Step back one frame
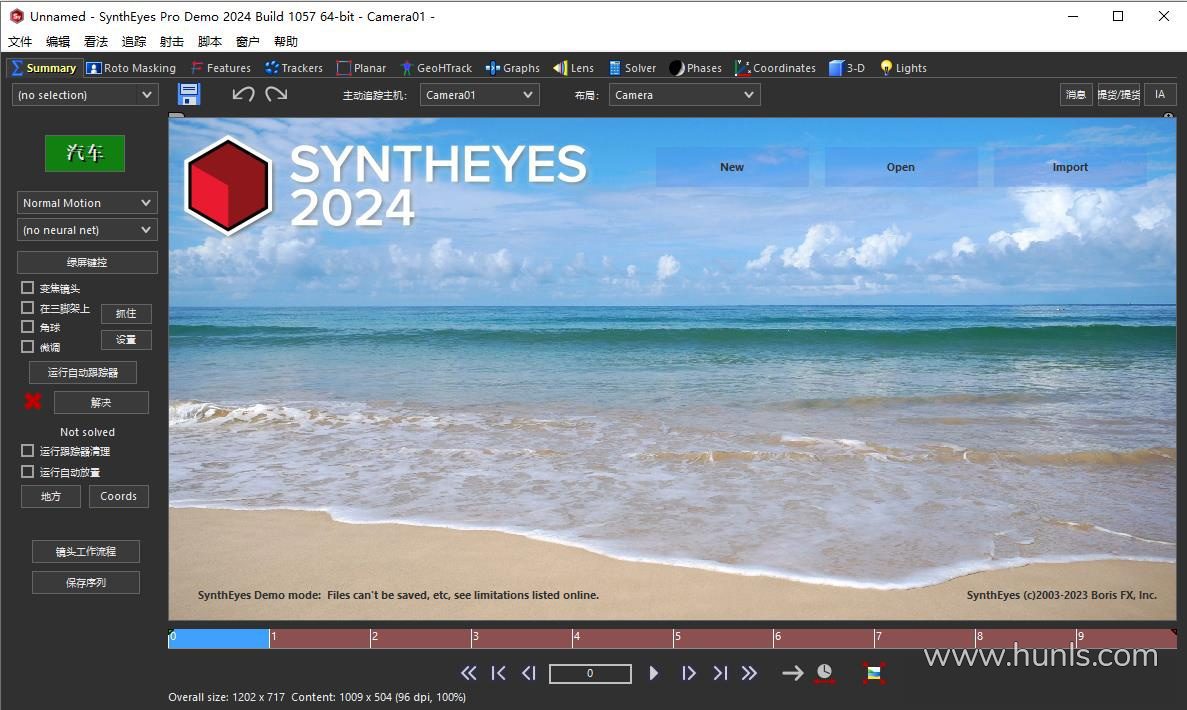1187x710 pixels. tap(528, 673)
